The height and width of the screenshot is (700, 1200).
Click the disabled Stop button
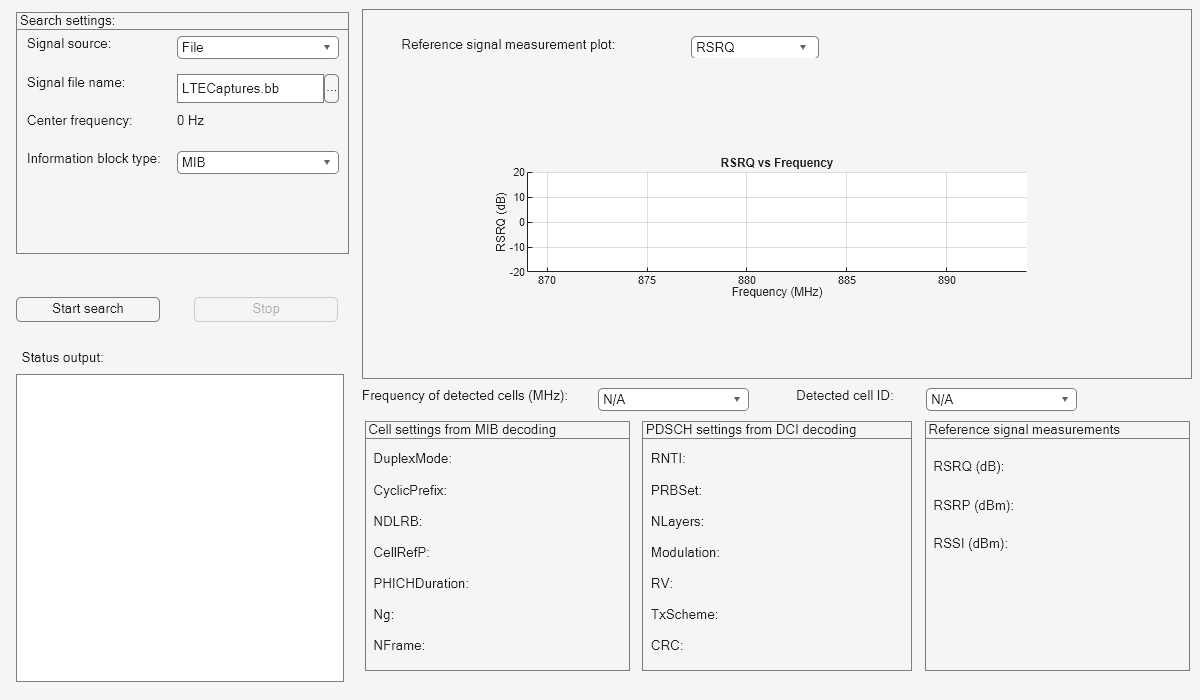pos(264,309)
